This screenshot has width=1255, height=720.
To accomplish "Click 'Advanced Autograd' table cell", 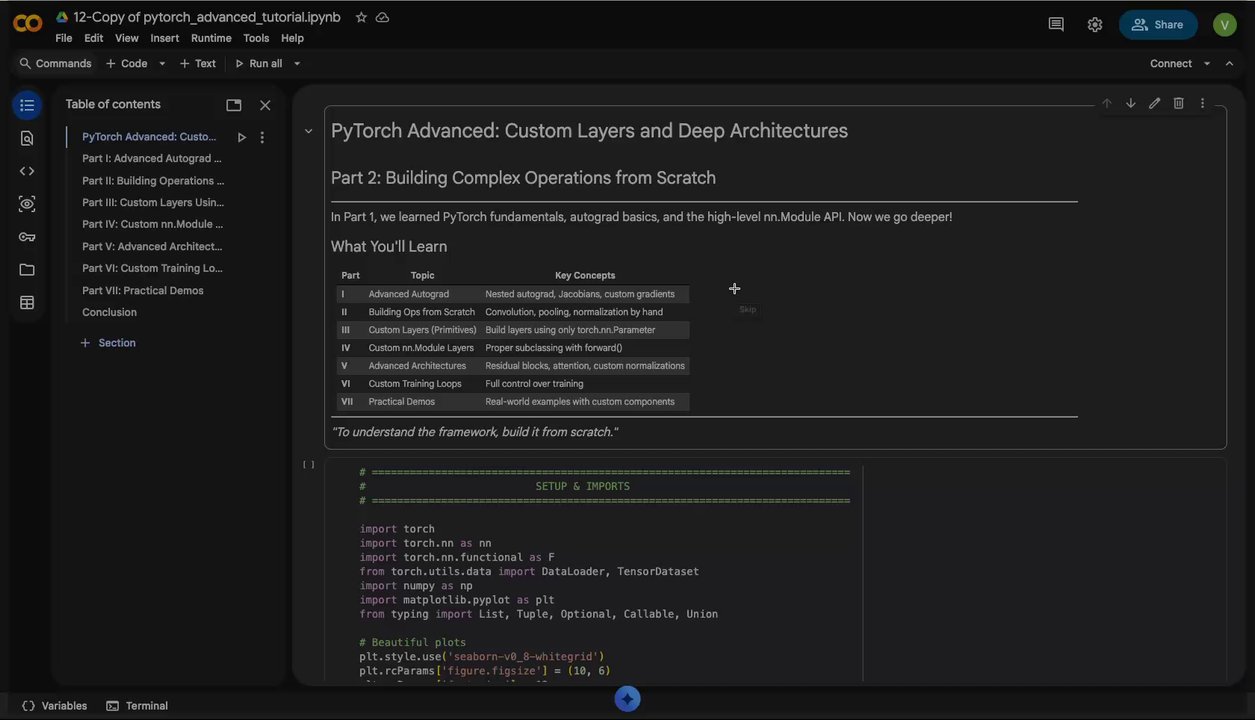I will [x=408, y=294].
